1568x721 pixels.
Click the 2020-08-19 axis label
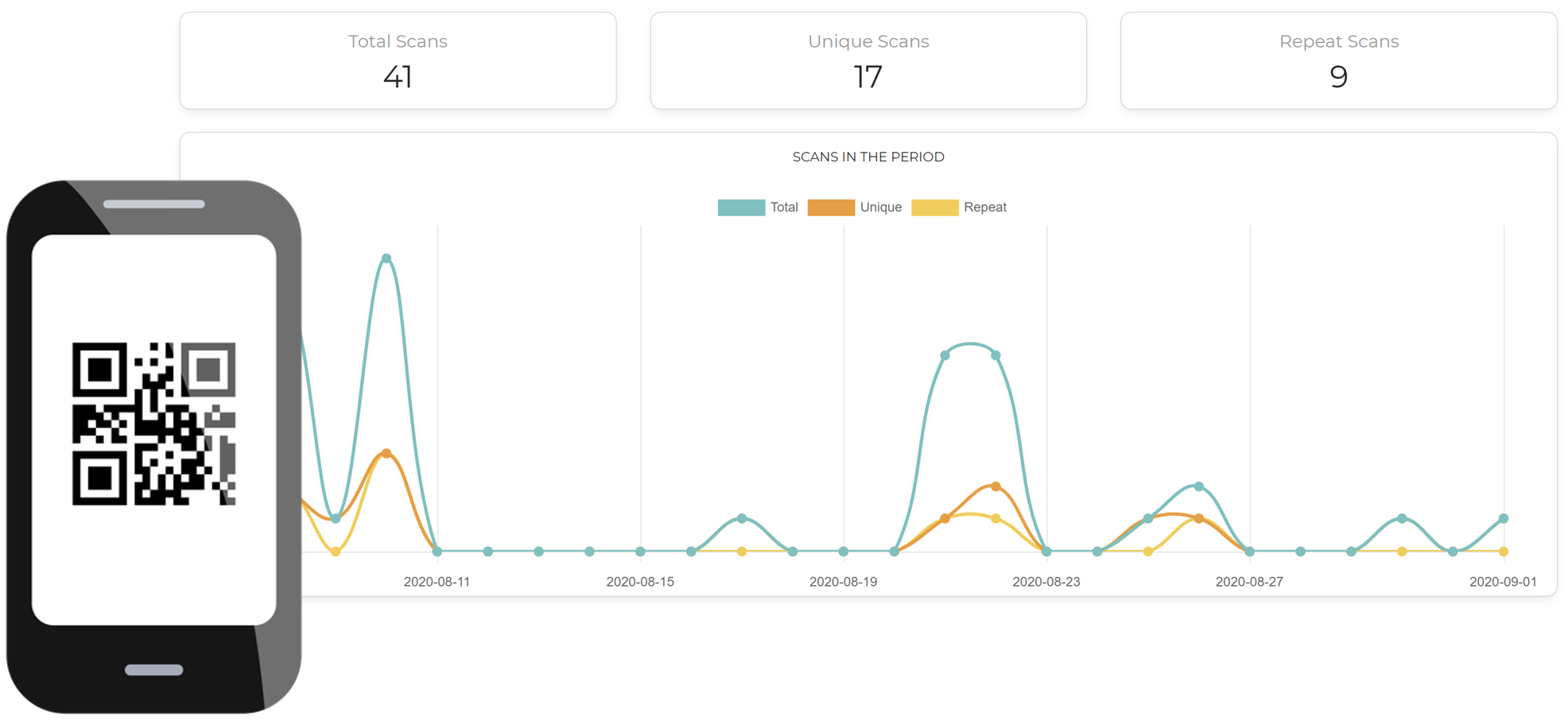(x=844, y=582)
